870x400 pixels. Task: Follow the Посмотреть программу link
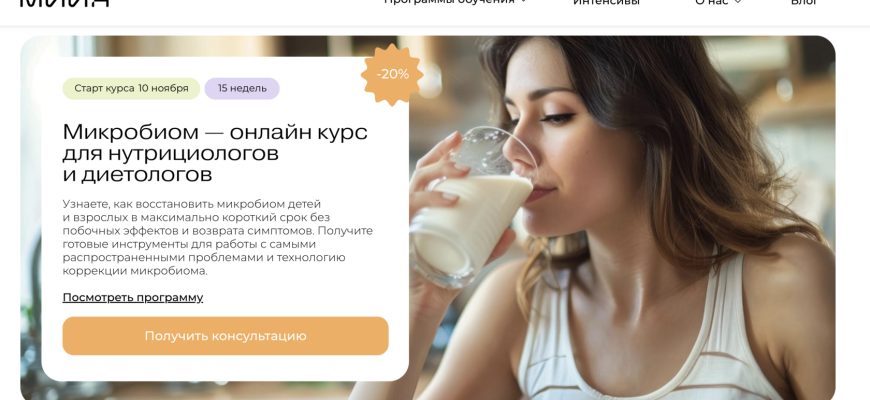[133, 297]
